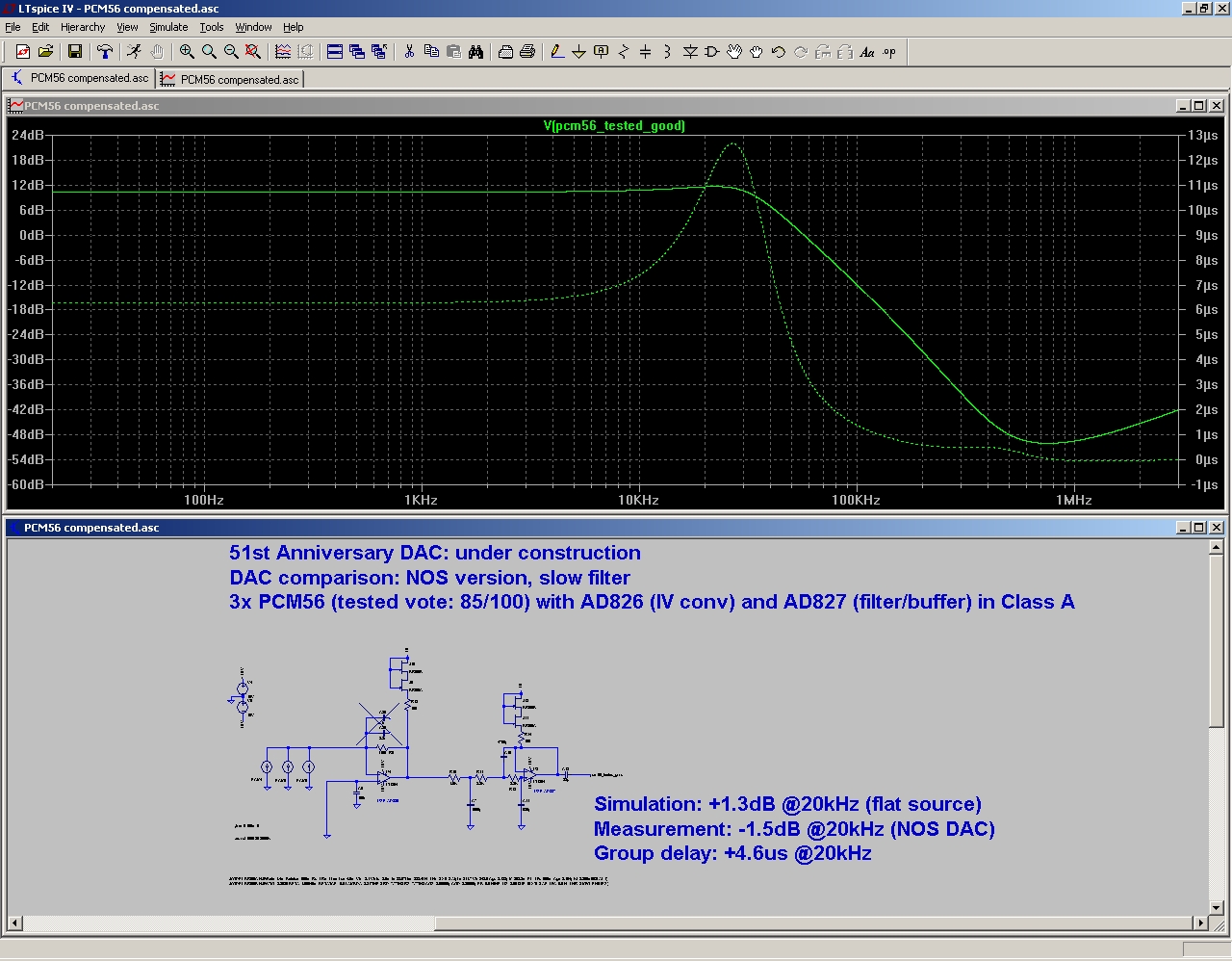
Task: Open the Tools menu
Action: coord(212,27)
